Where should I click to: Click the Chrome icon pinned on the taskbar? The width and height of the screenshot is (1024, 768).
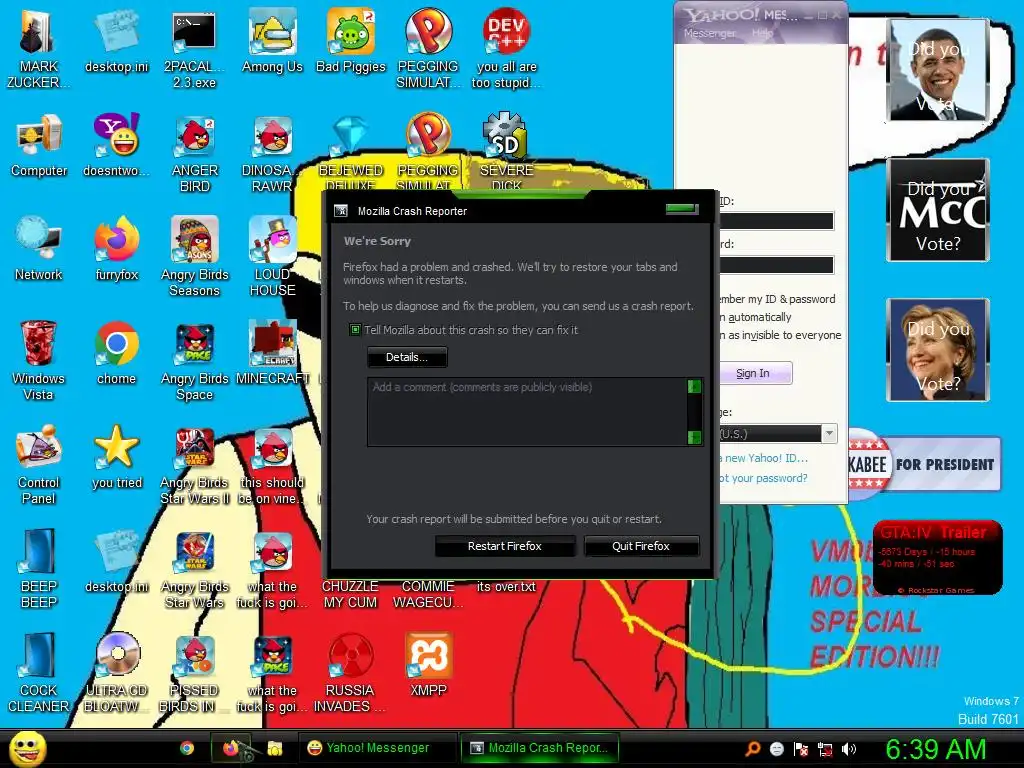pyautogui.click(x=187, y=748)
